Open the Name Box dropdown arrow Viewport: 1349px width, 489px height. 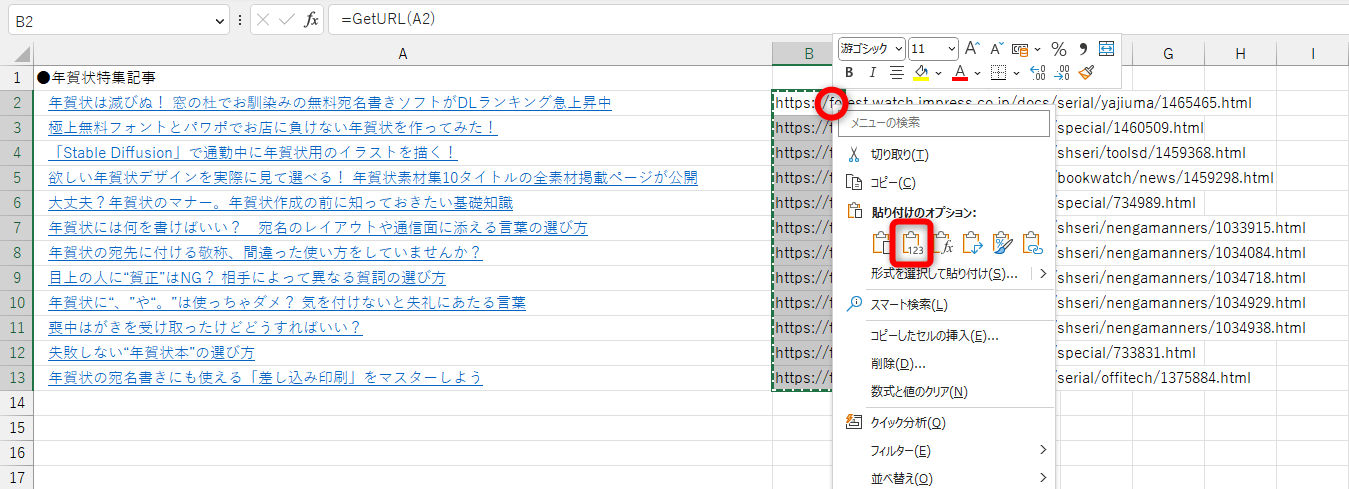[221, 19]
